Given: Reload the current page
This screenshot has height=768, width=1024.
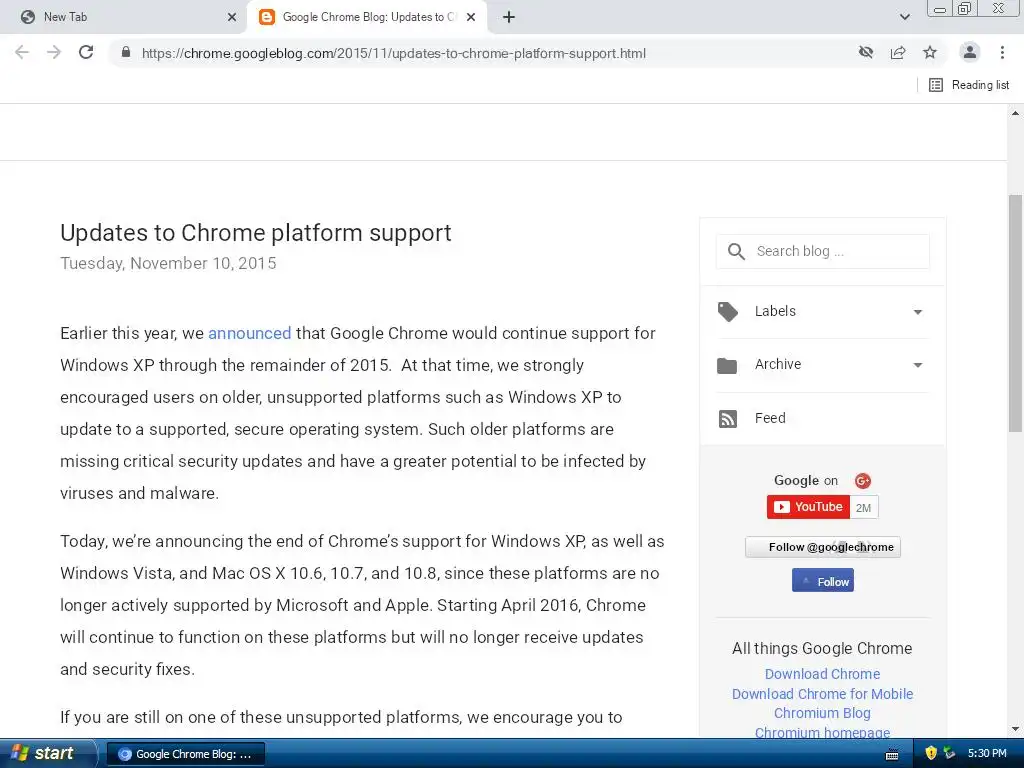Looking at the screenshot, I should coord(86,52).
